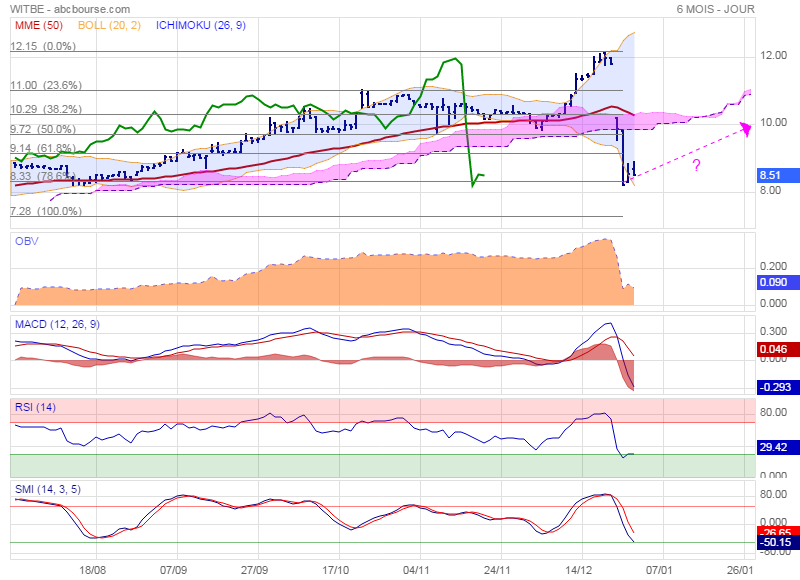Click the 7.28 (100.0%) Fibonacci level label

[x=46, y=211]
